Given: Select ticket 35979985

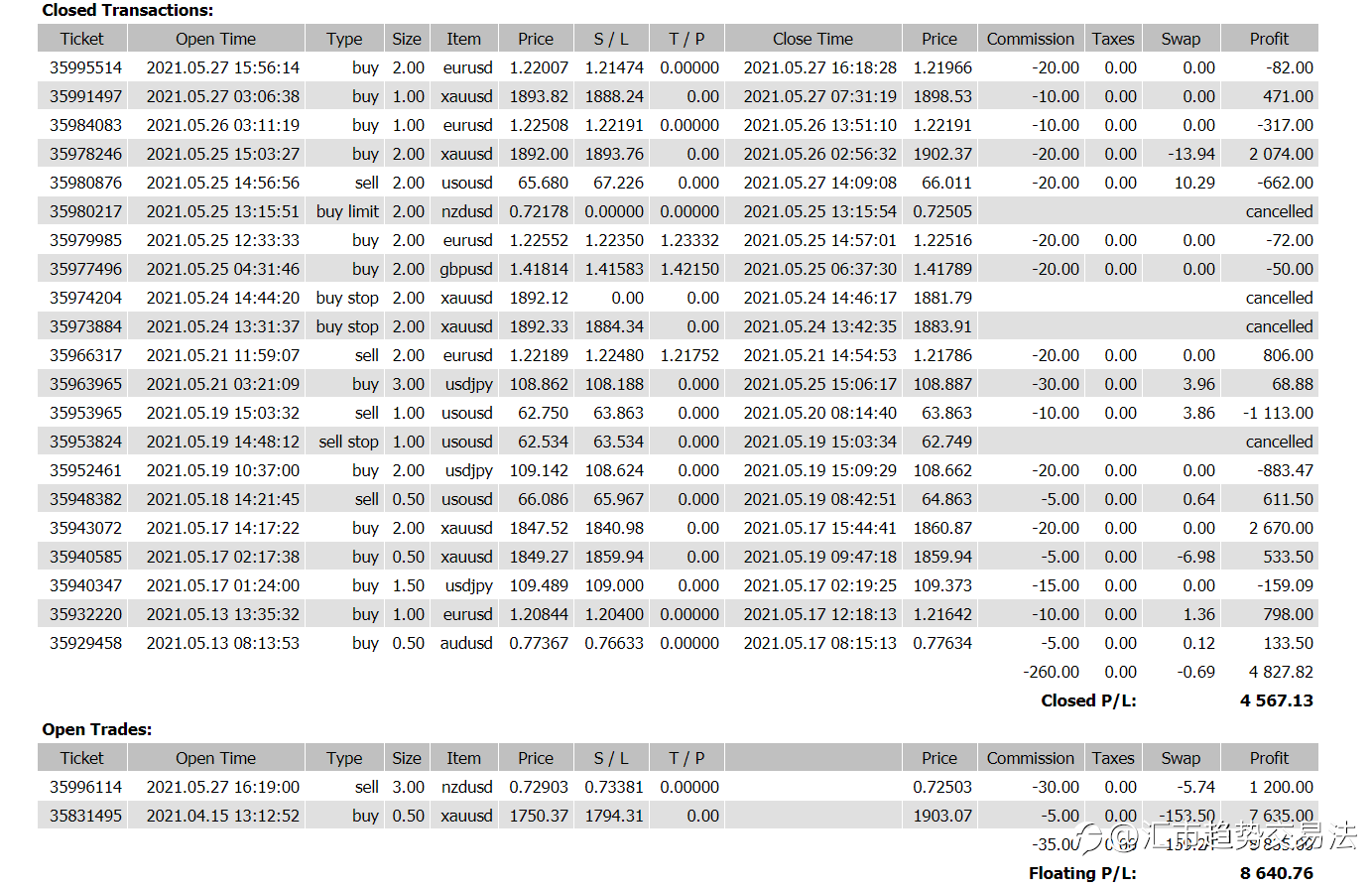Looking at the screenshot, I should click(86, 240).
